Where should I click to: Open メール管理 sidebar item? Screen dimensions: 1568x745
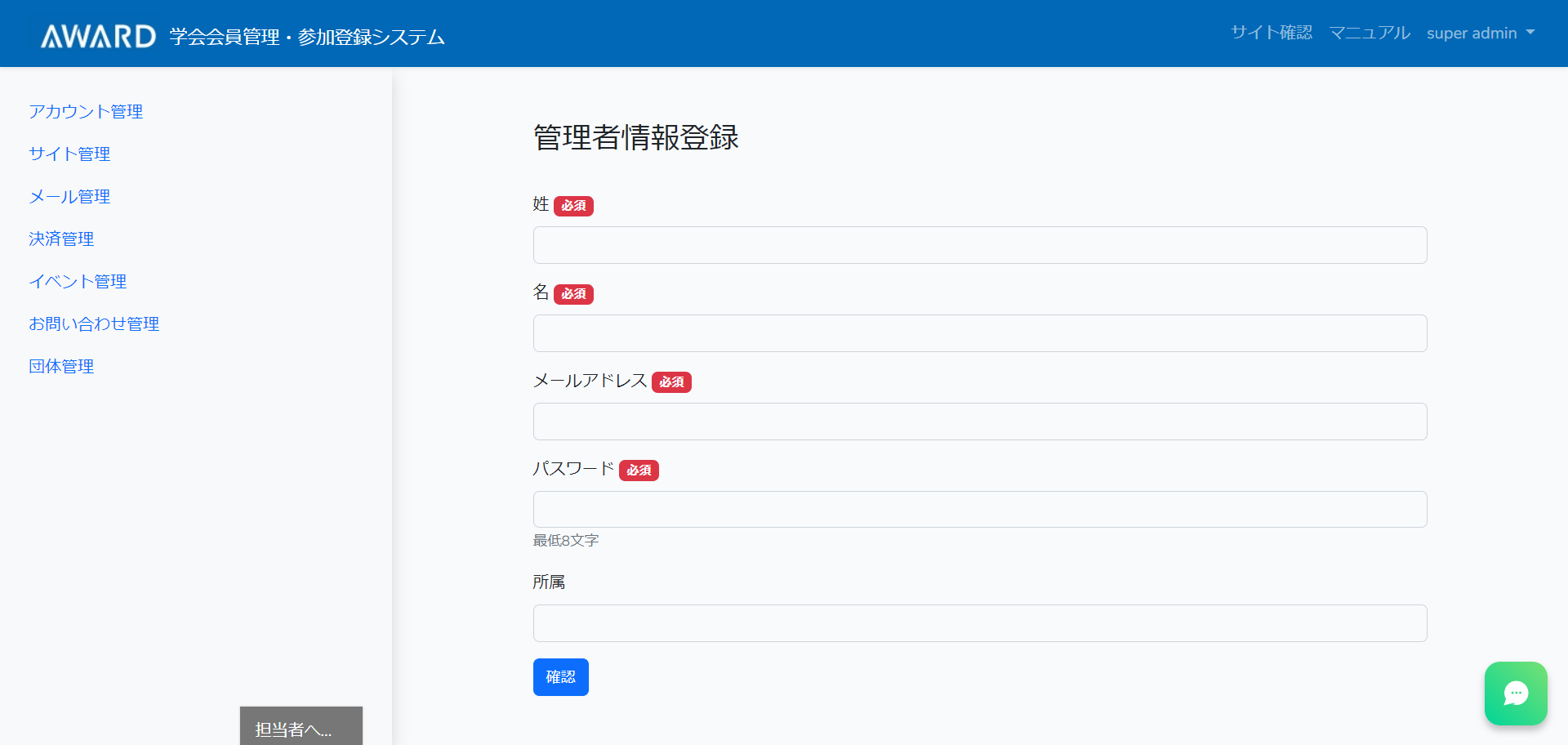click(69, 196)
